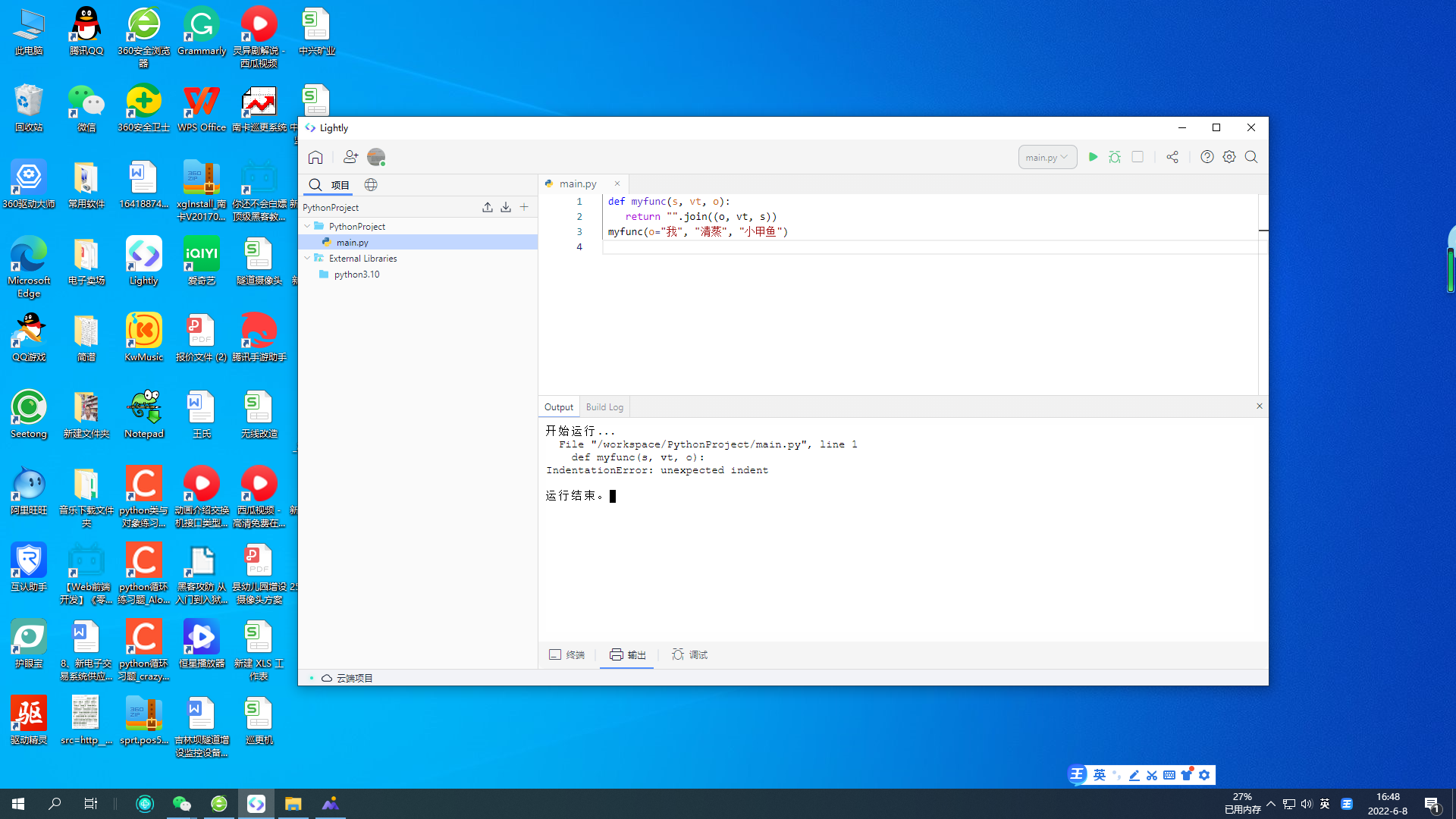Click the invite collaborator icon
Viewport: 1456px width, 819px height.
[x=350, y=157]
